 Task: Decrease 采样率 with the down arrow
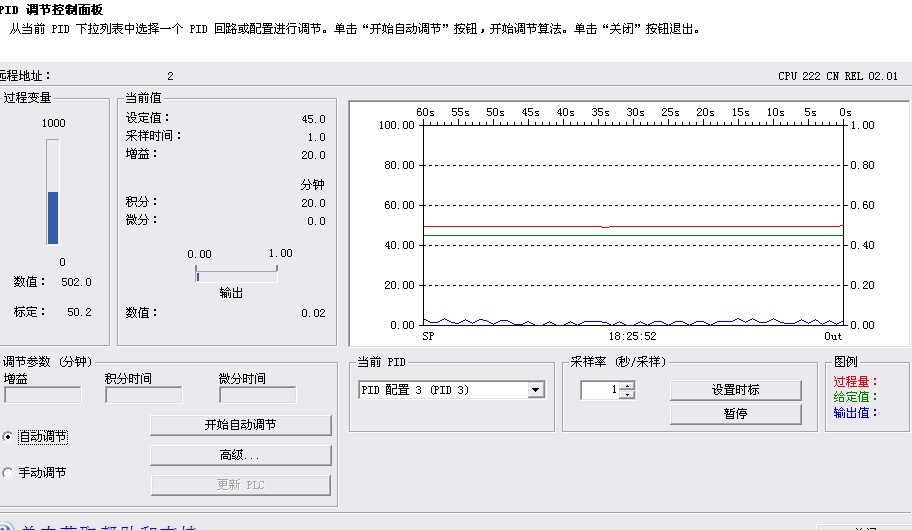coord(627,395)
